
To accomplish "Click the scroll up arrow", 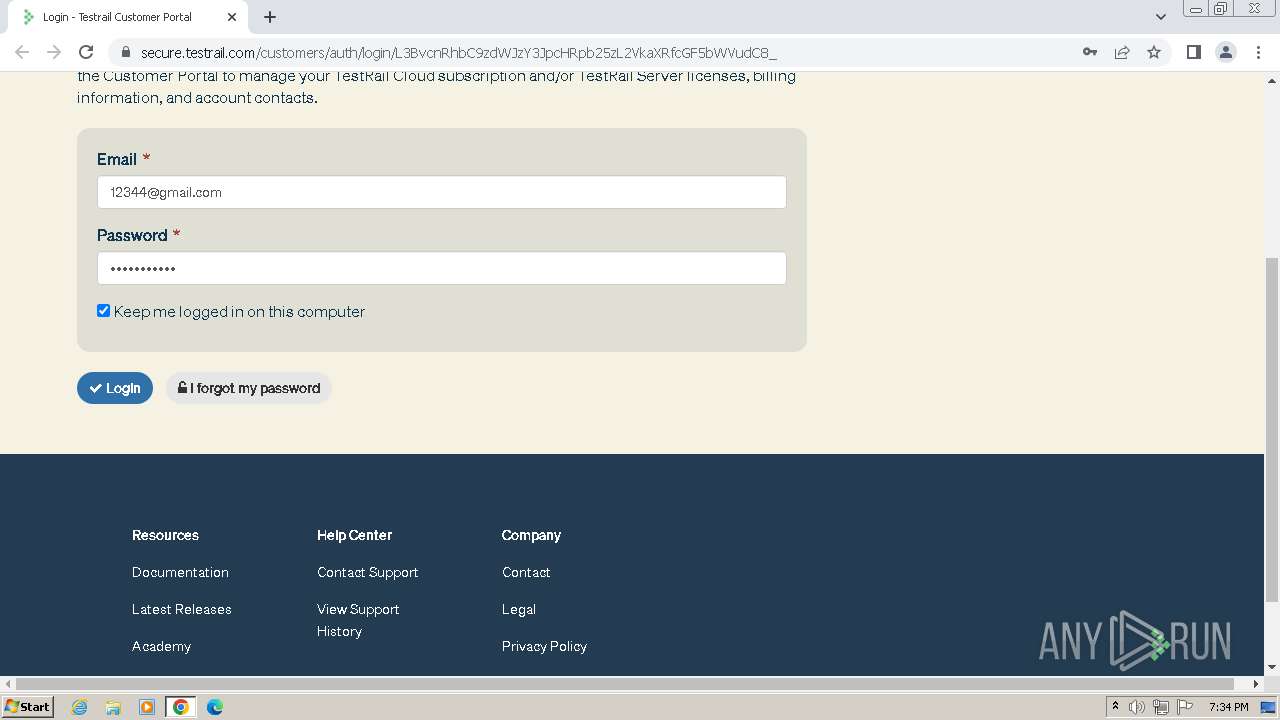I will tap(1272, 79).
